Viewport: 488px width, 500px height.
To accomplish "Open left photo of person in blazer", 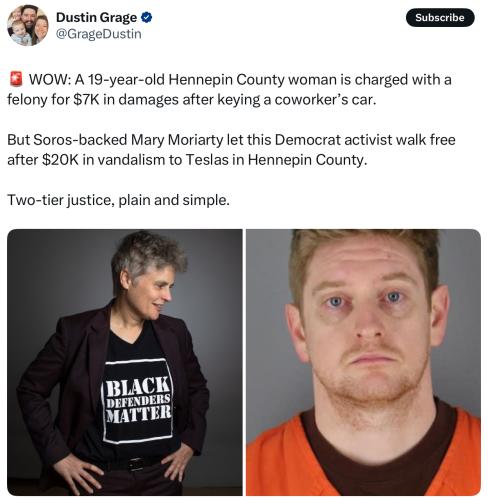I will tap(125, 362).
